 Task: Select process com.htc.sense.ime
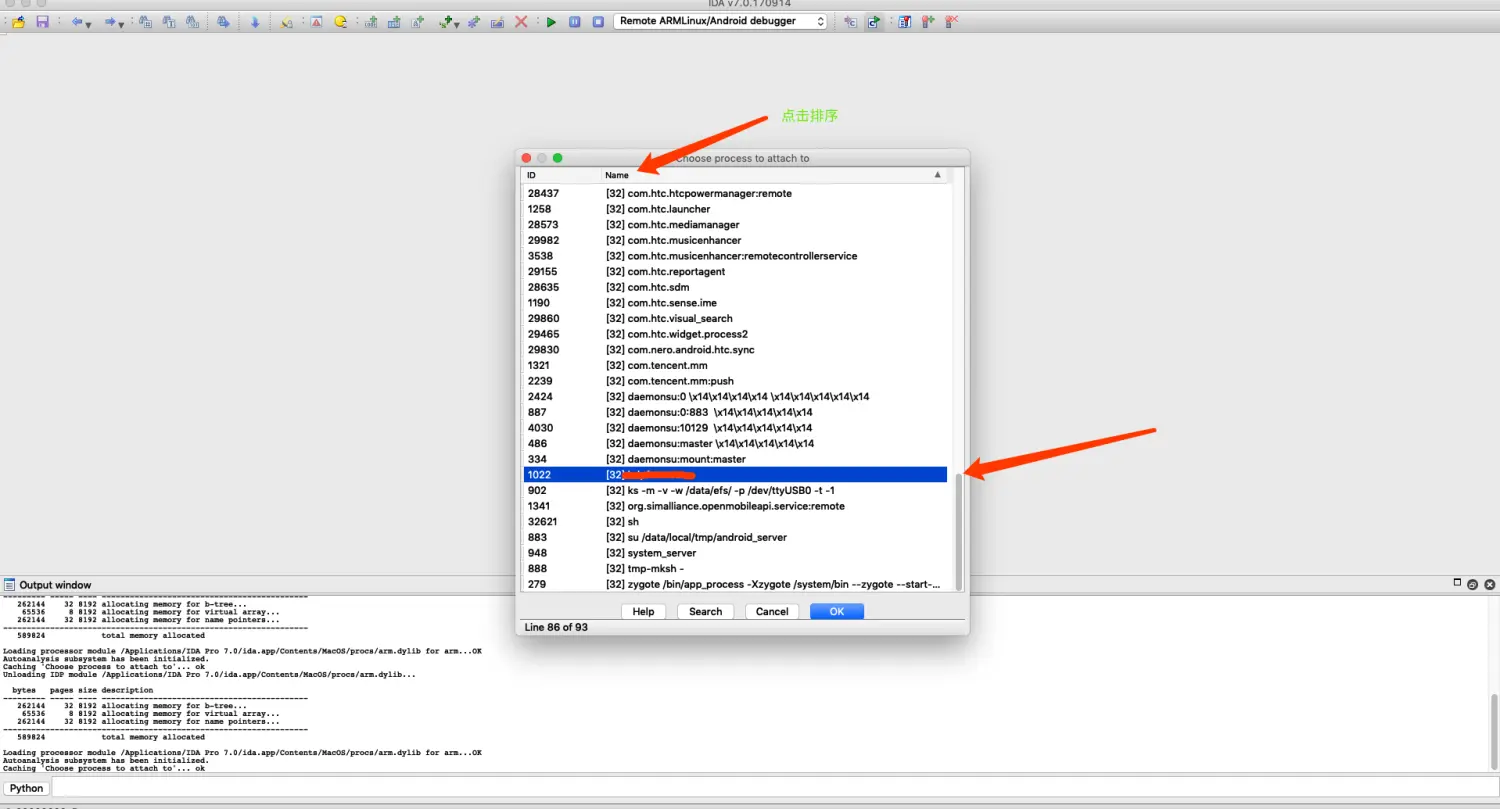[x=735, y=303]
